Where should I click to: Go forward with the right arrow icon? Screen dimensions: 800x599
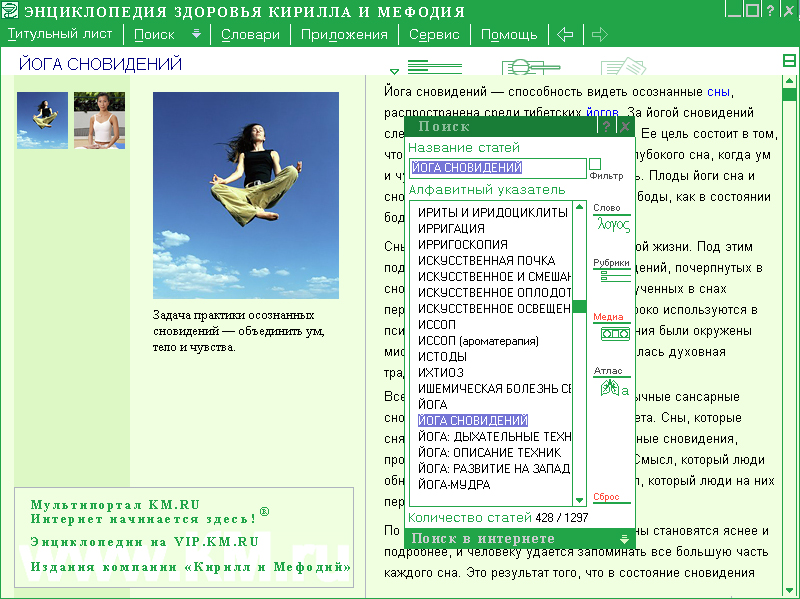click(x=599, y=35)
